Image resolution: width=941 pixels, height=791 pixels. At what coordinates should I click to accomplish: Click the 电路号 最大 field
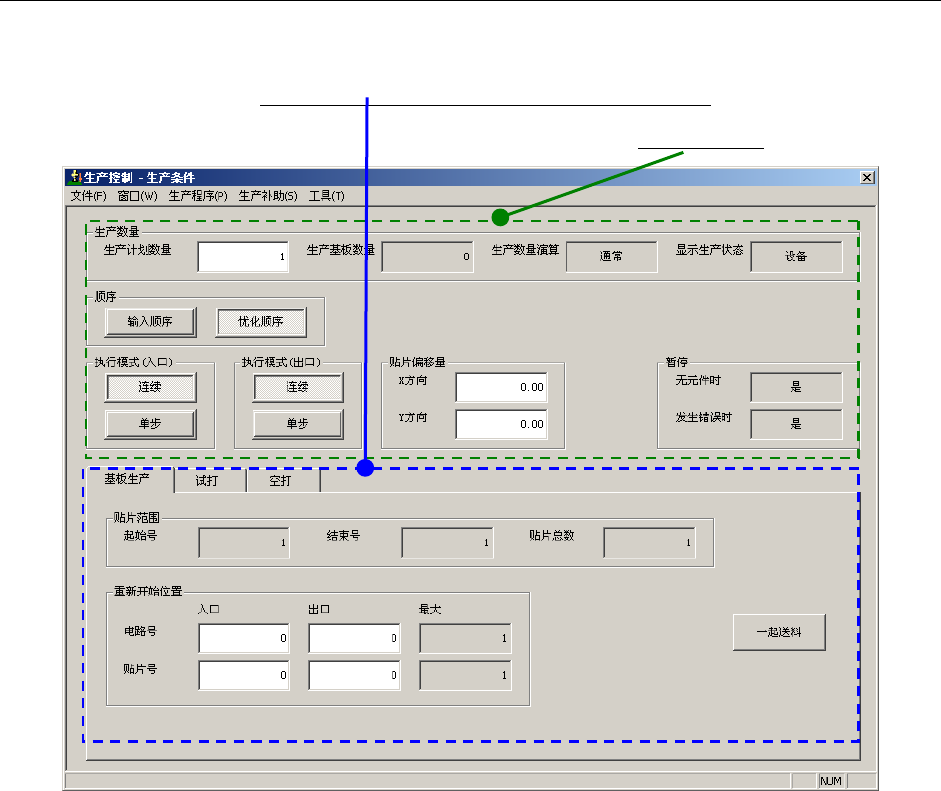pos(465,639)
